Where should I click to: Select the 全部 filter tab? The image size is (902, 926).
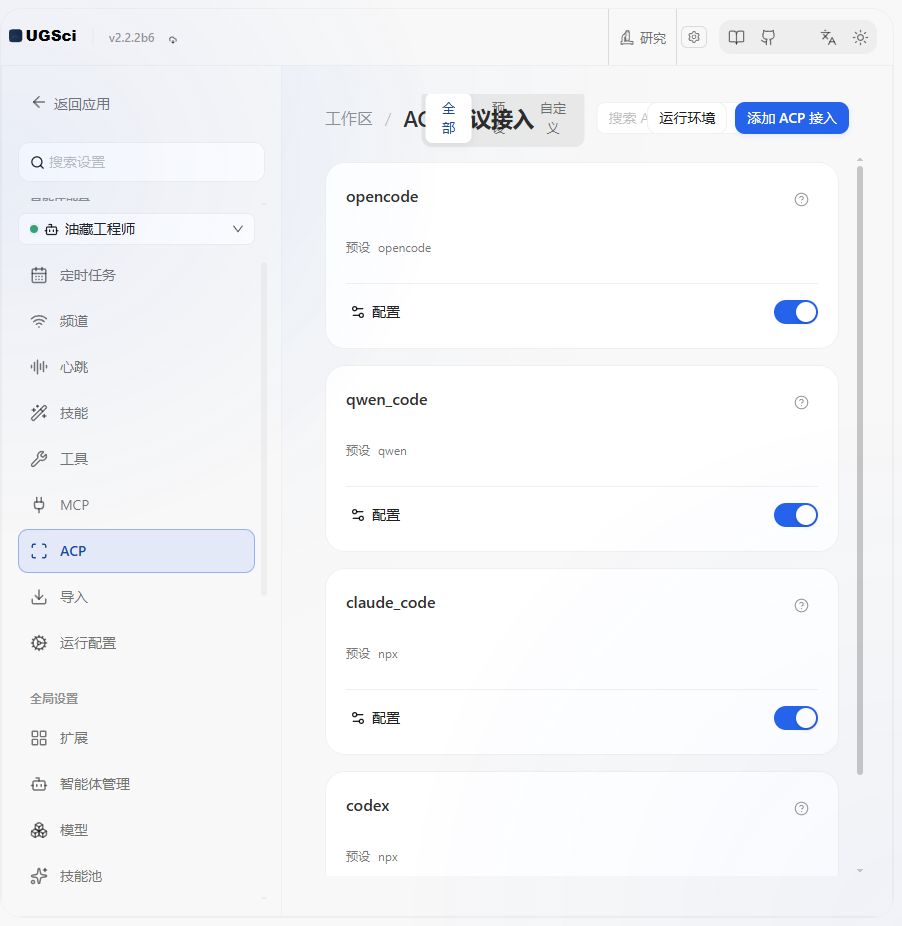448,118
